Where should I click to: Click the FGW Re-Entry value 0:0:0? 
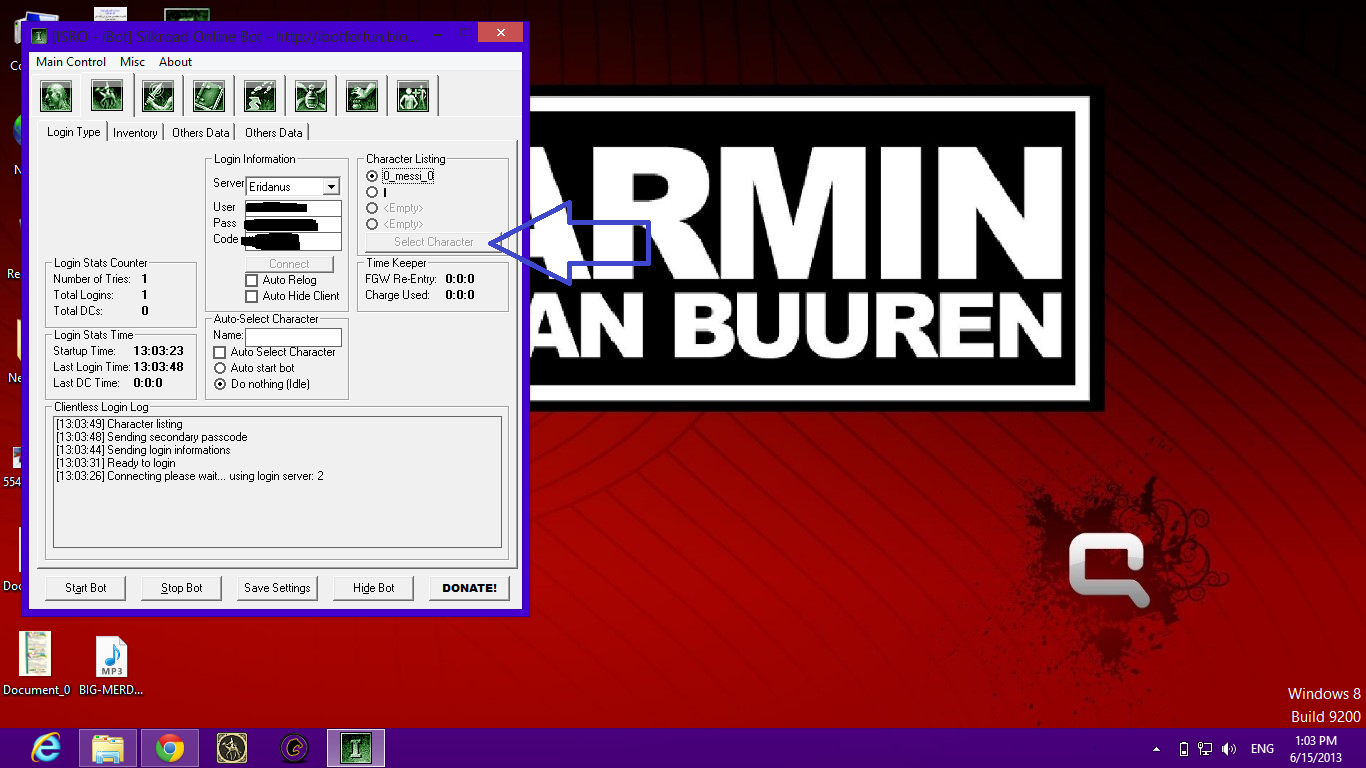(460, 279)
